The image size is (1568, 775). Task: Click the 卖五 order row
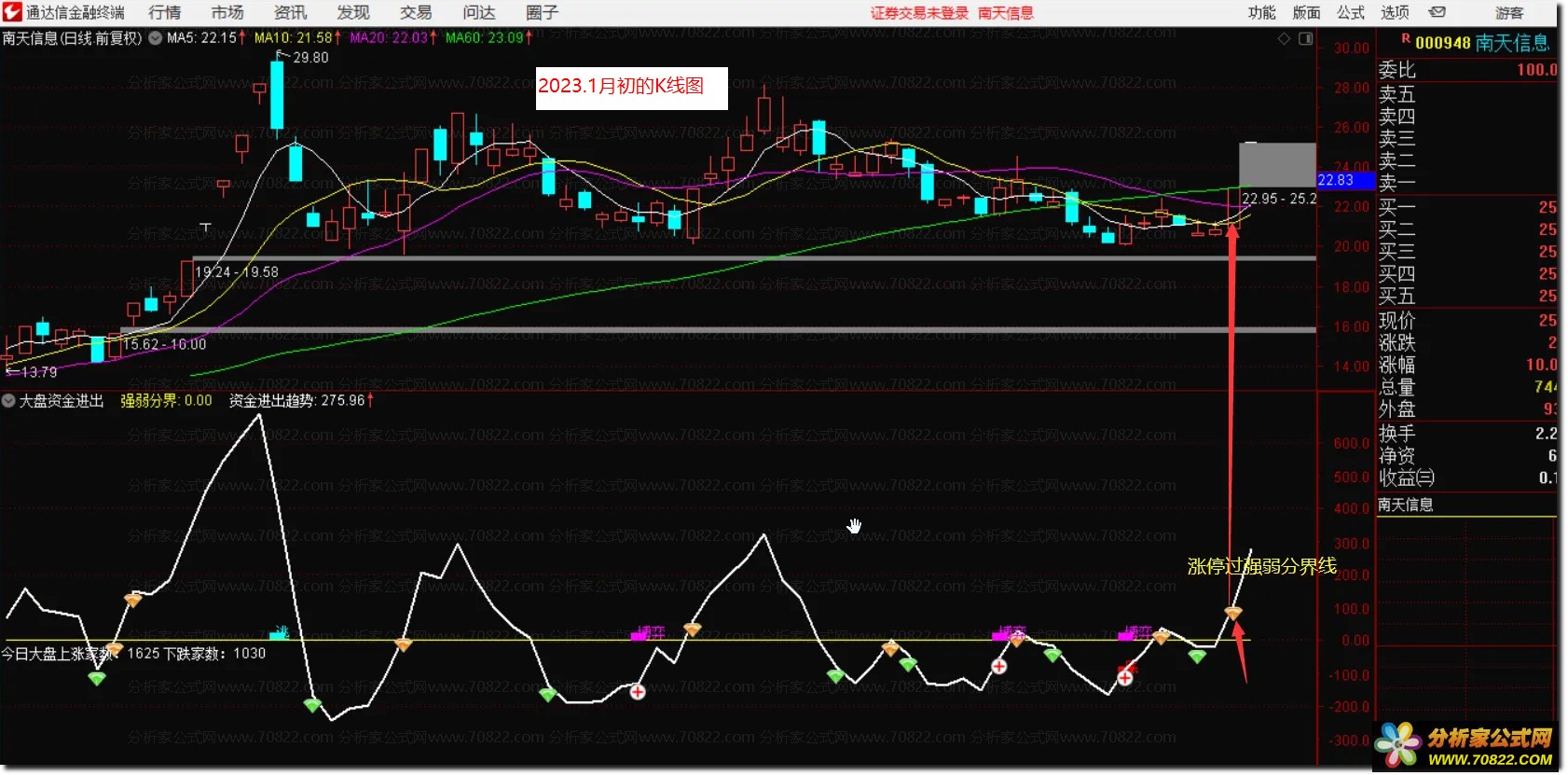(1466, 94)
